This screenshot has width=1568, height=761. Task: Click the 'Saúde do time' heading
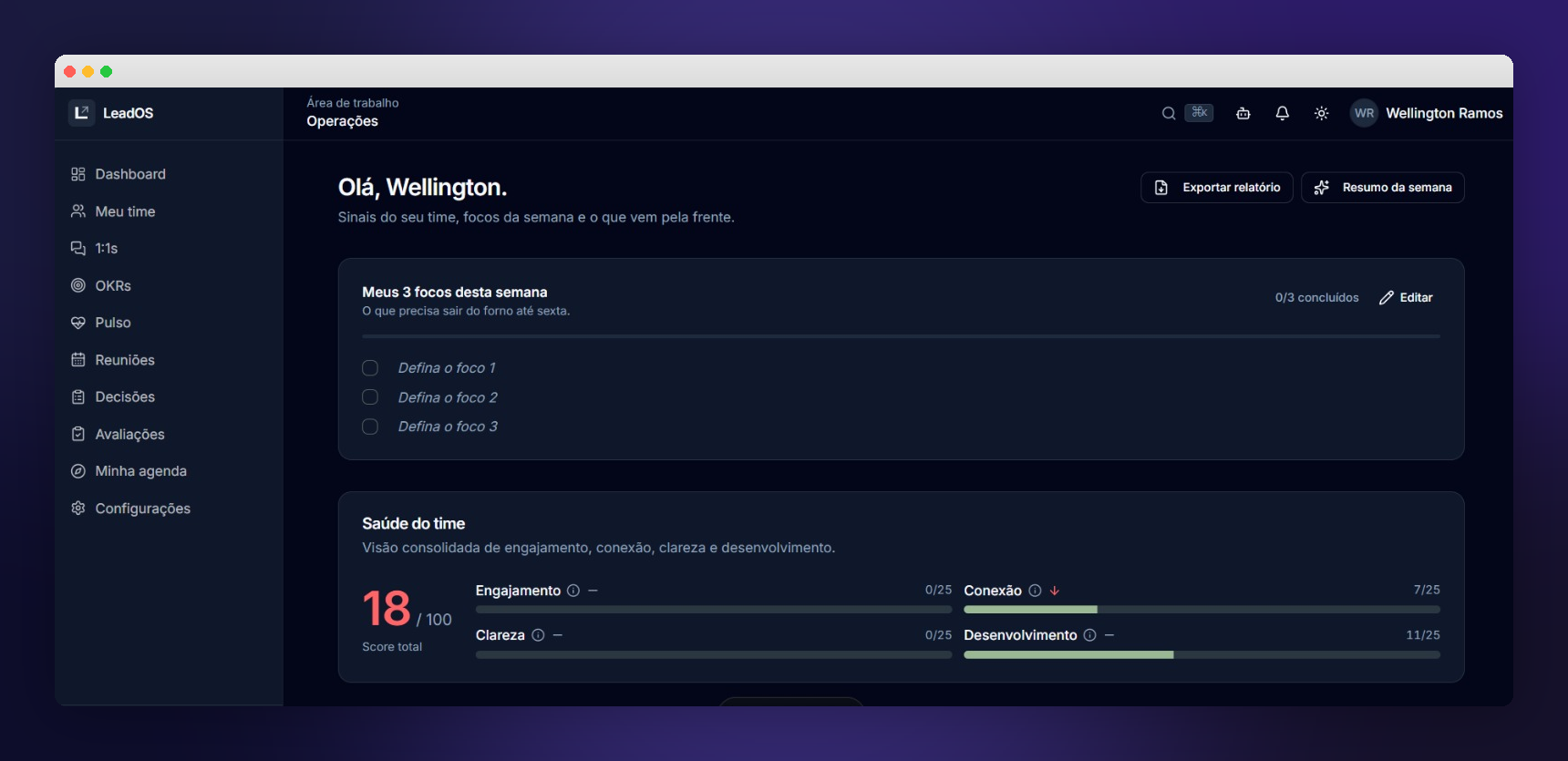(414, 524)
